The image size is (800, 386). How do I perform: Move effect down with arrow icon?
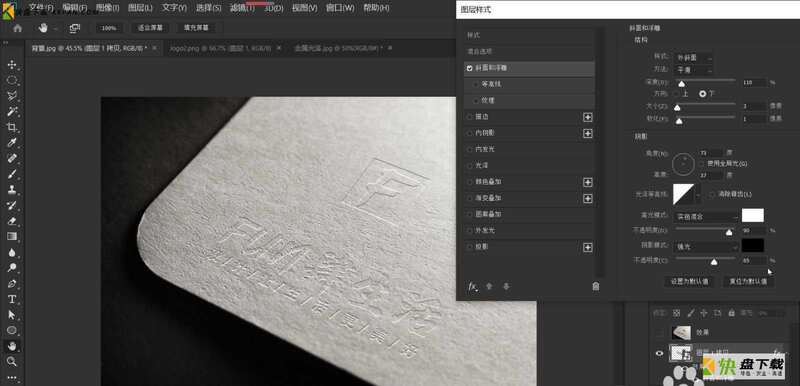[506, 287]
